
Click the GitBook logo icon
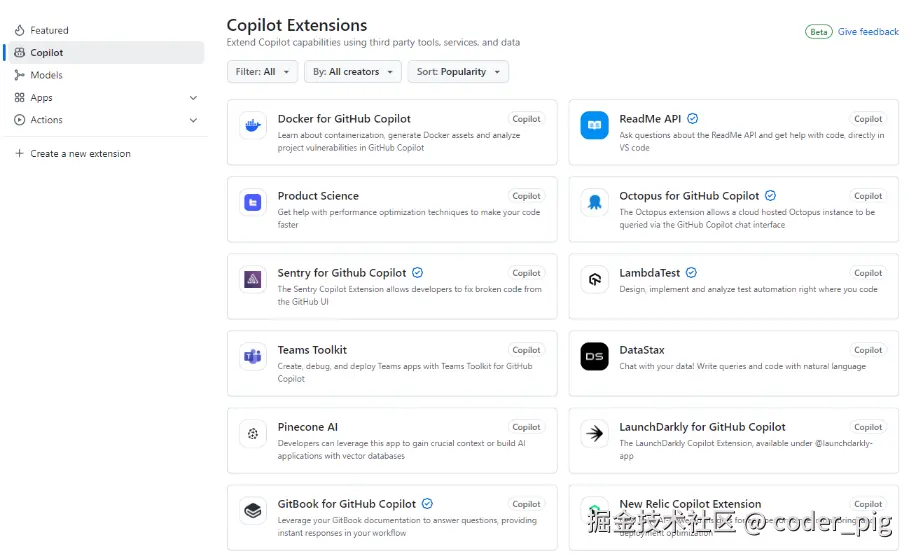[253, 510]
